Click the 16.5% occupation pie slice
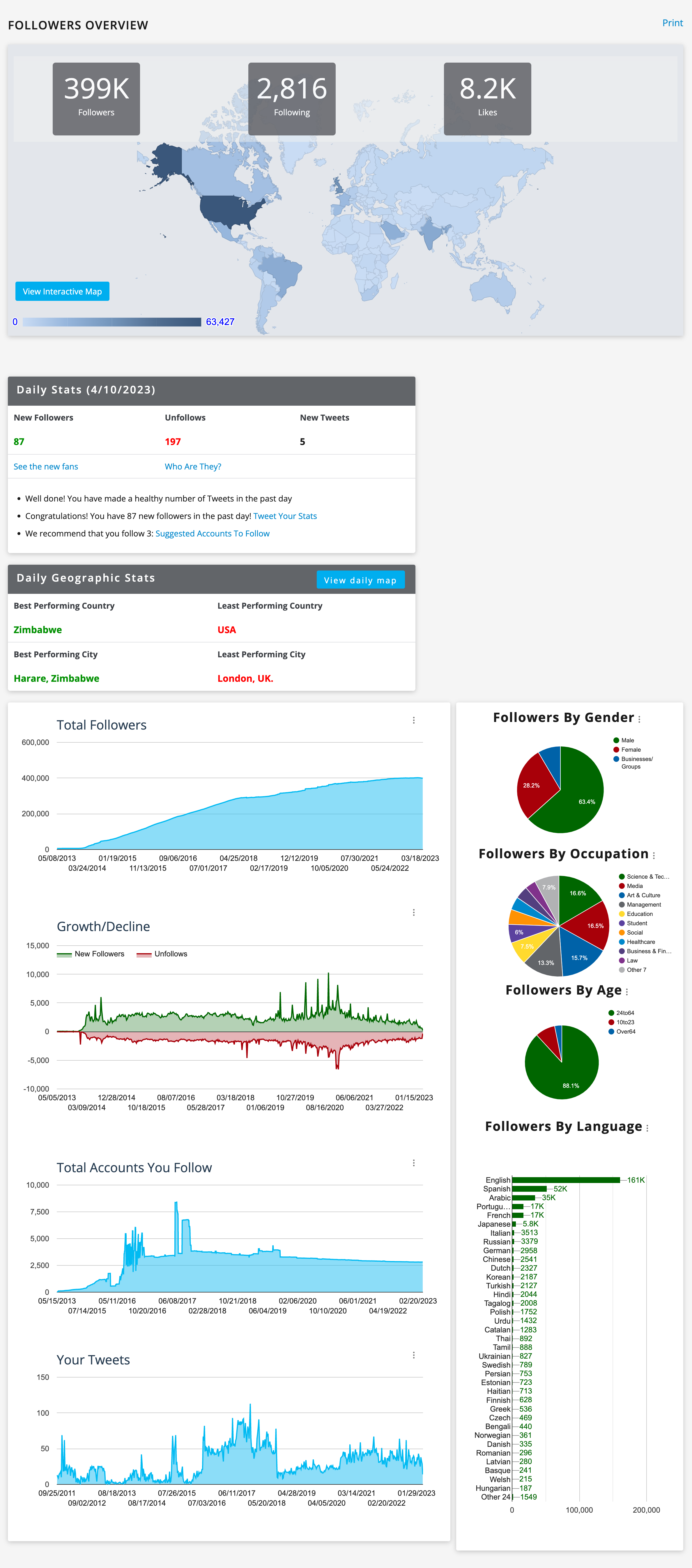 pos(592,925)
